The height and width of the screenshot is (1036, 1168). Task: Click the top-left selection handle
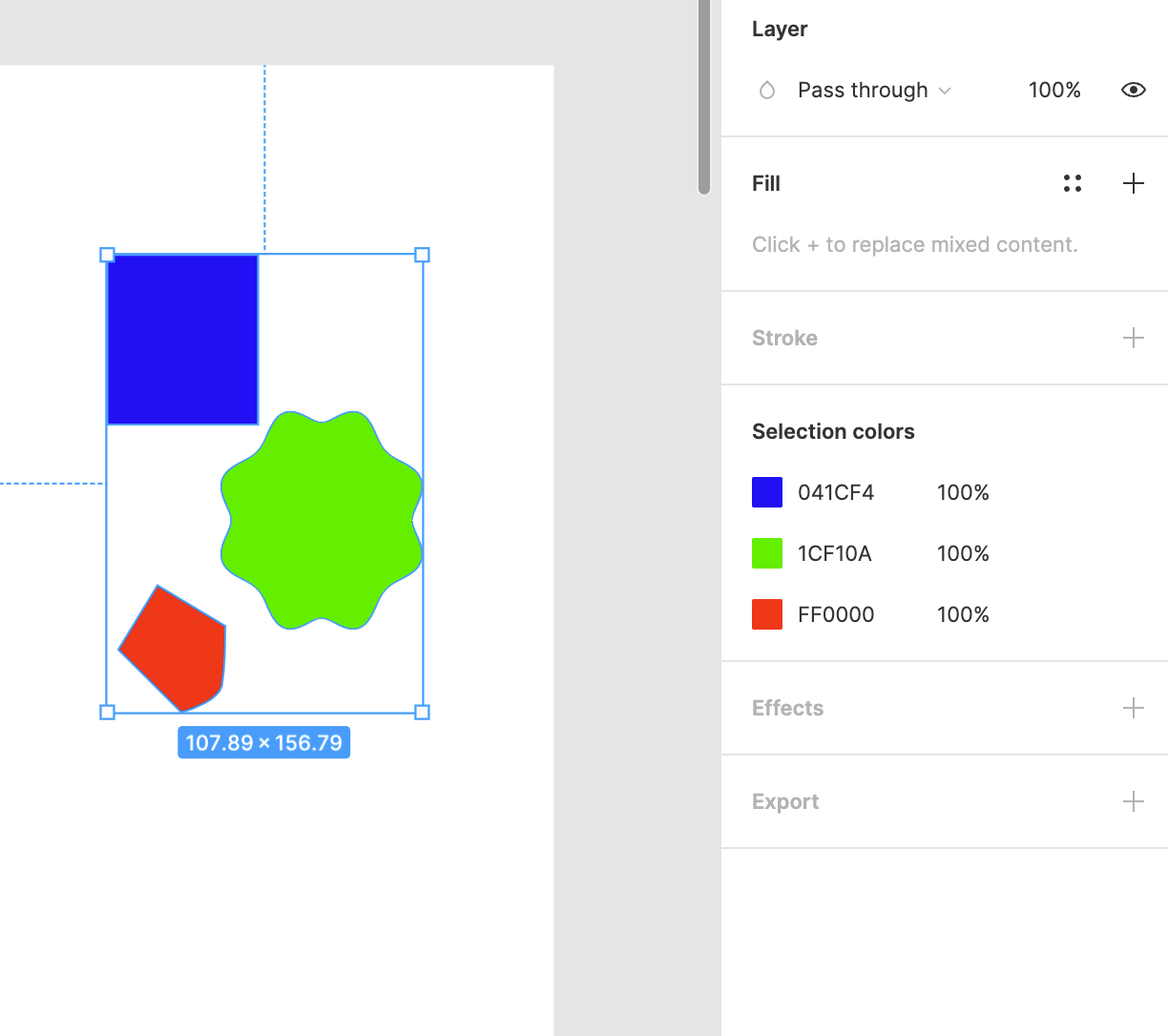click(107, 255)
